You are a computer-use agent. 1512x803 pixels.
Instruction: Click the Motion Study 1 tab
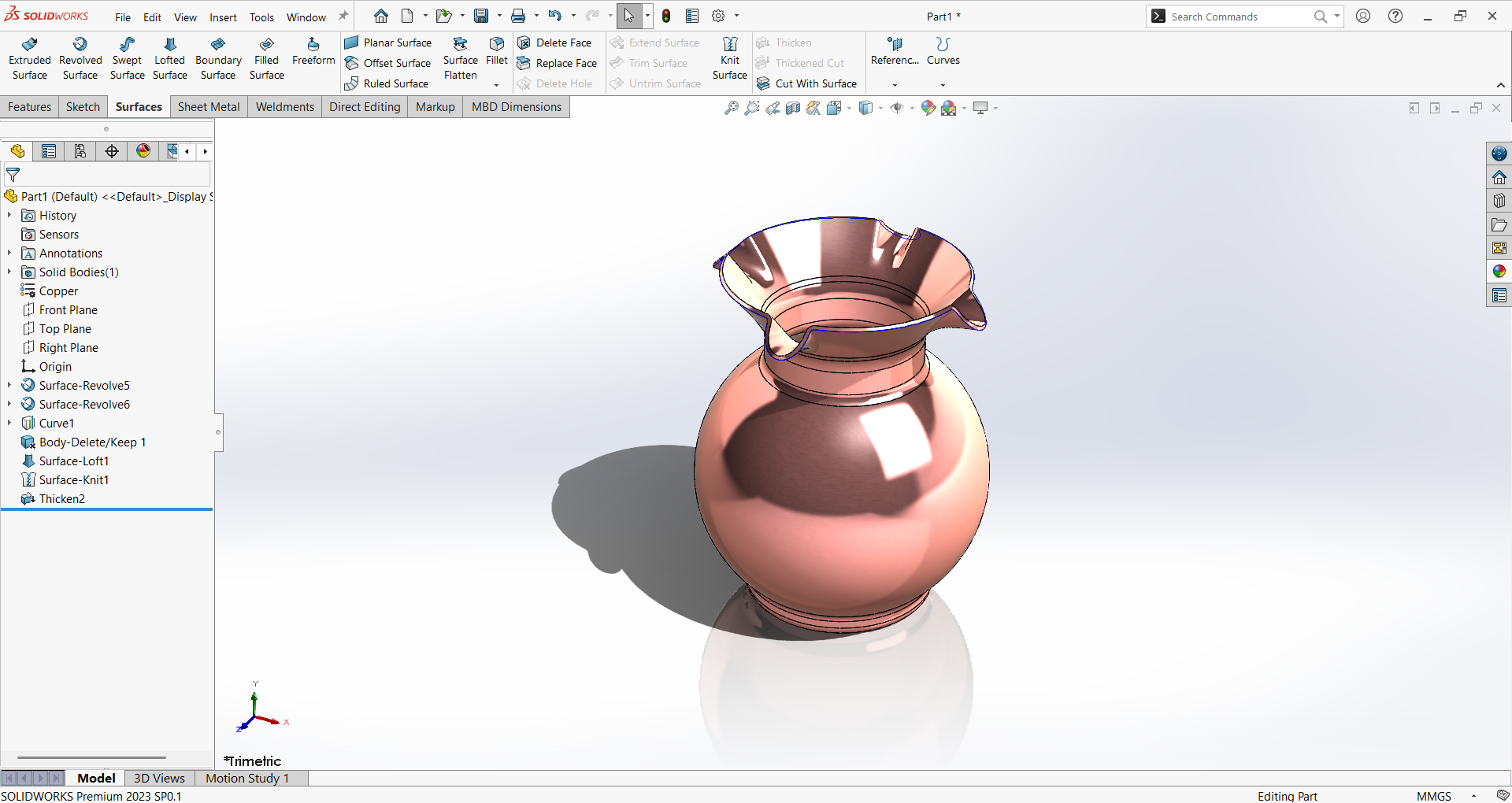pos(247,778)
